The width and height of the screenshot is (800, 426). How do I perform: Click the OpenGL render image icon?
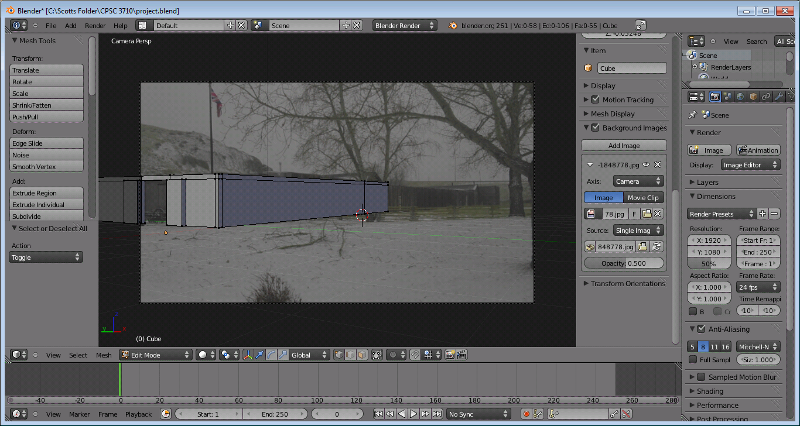click(x=450, y=355)
